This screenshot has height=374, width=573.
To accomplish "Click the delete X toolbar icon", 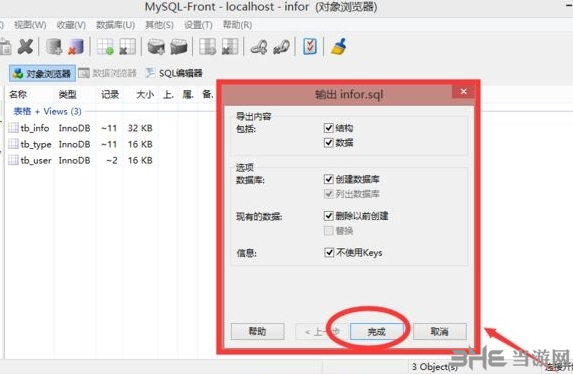I will point(25,47).
